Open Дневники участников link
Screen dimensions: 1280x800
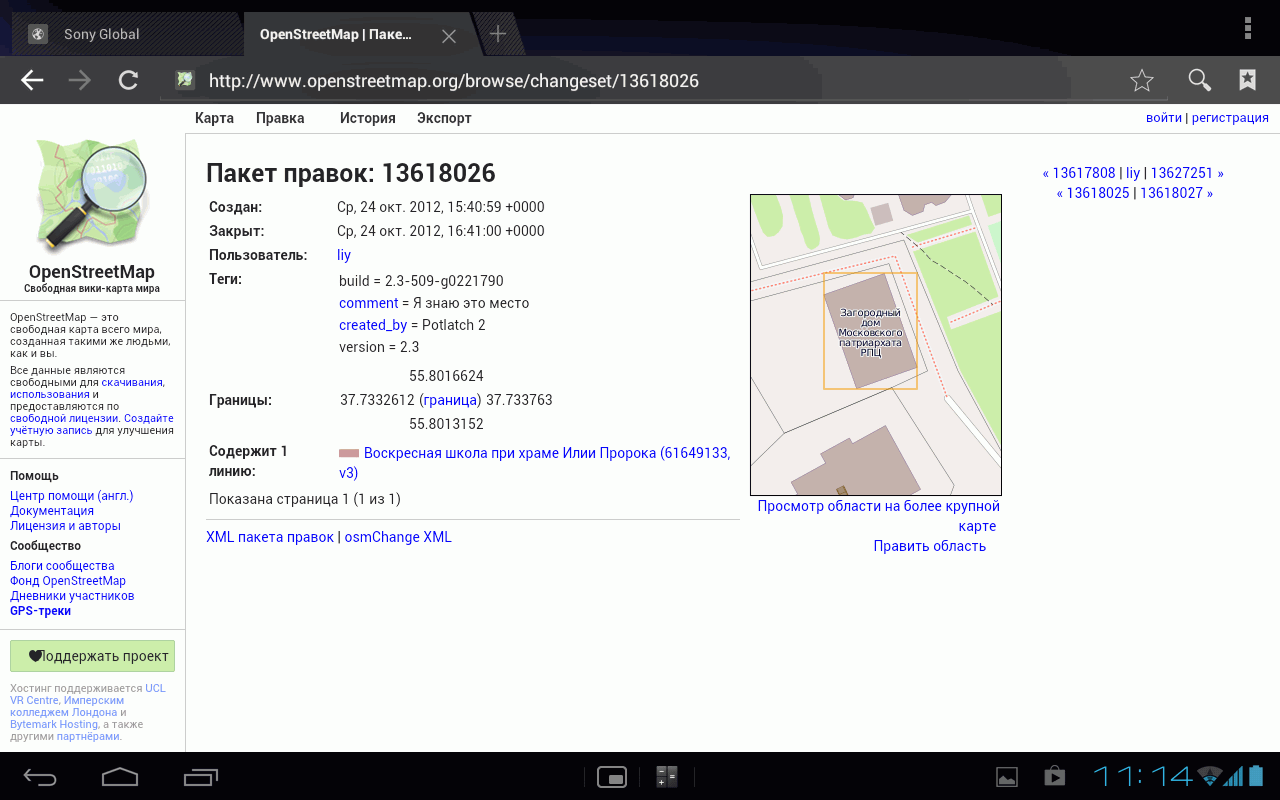point(72,596)
